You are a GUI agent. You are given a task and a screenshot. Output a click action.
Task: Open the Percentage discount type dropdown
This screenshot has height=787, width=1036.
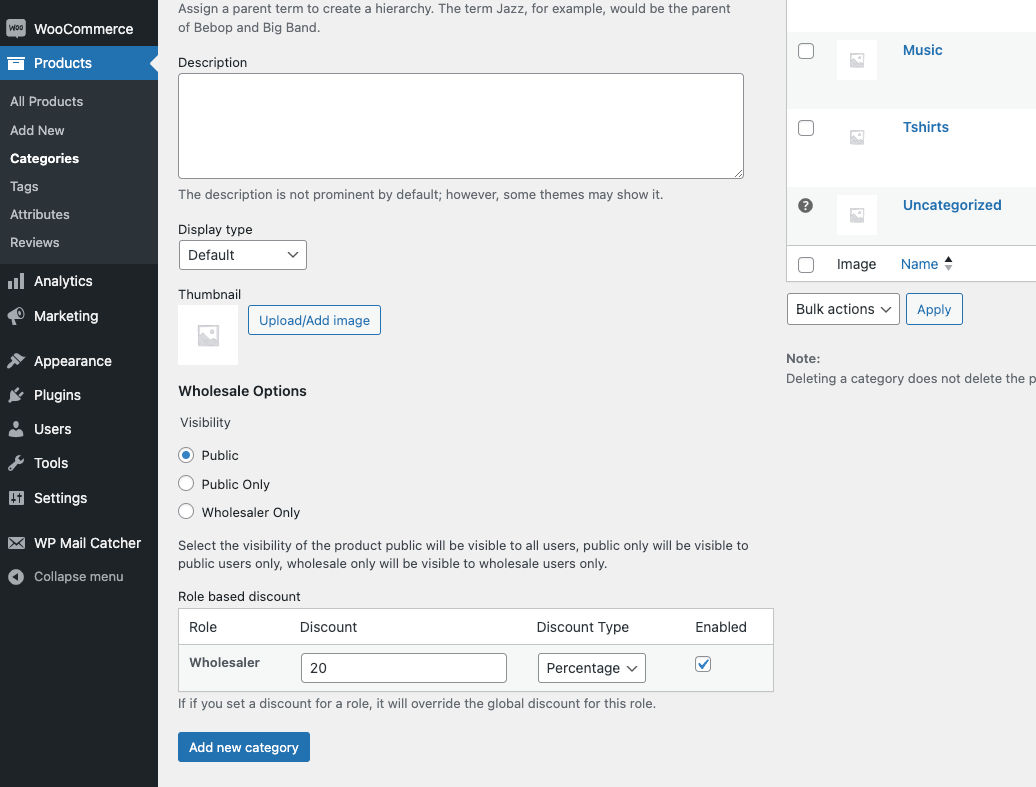pos(591,668)
